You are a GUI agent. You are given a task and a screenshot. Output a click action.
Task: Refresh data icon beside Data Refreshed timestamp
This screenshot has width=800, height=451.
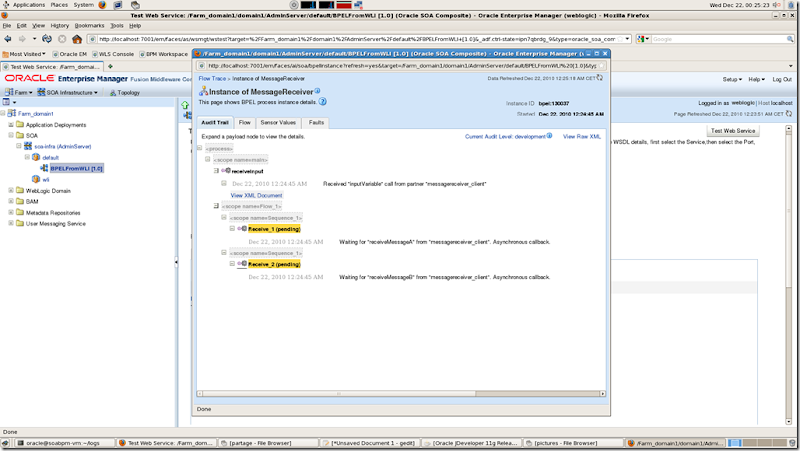click(599, 78)
